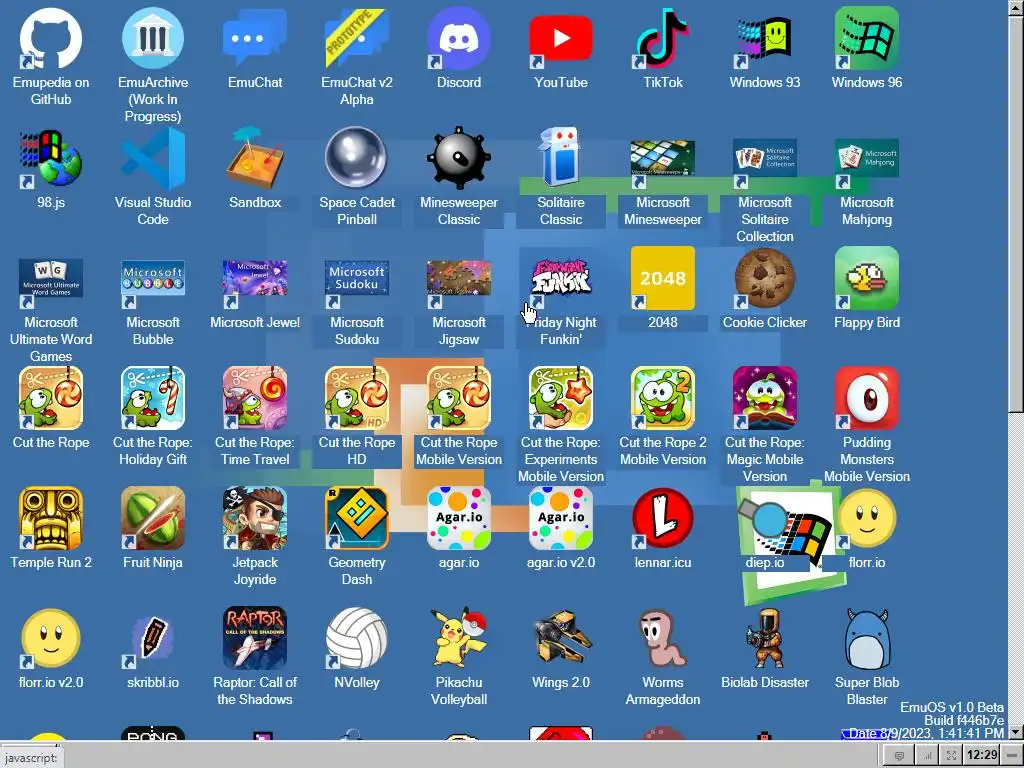Open the florr.io smiley icon beside diep.io
The height and width of the screenshot is (768, 1024).
867,518
